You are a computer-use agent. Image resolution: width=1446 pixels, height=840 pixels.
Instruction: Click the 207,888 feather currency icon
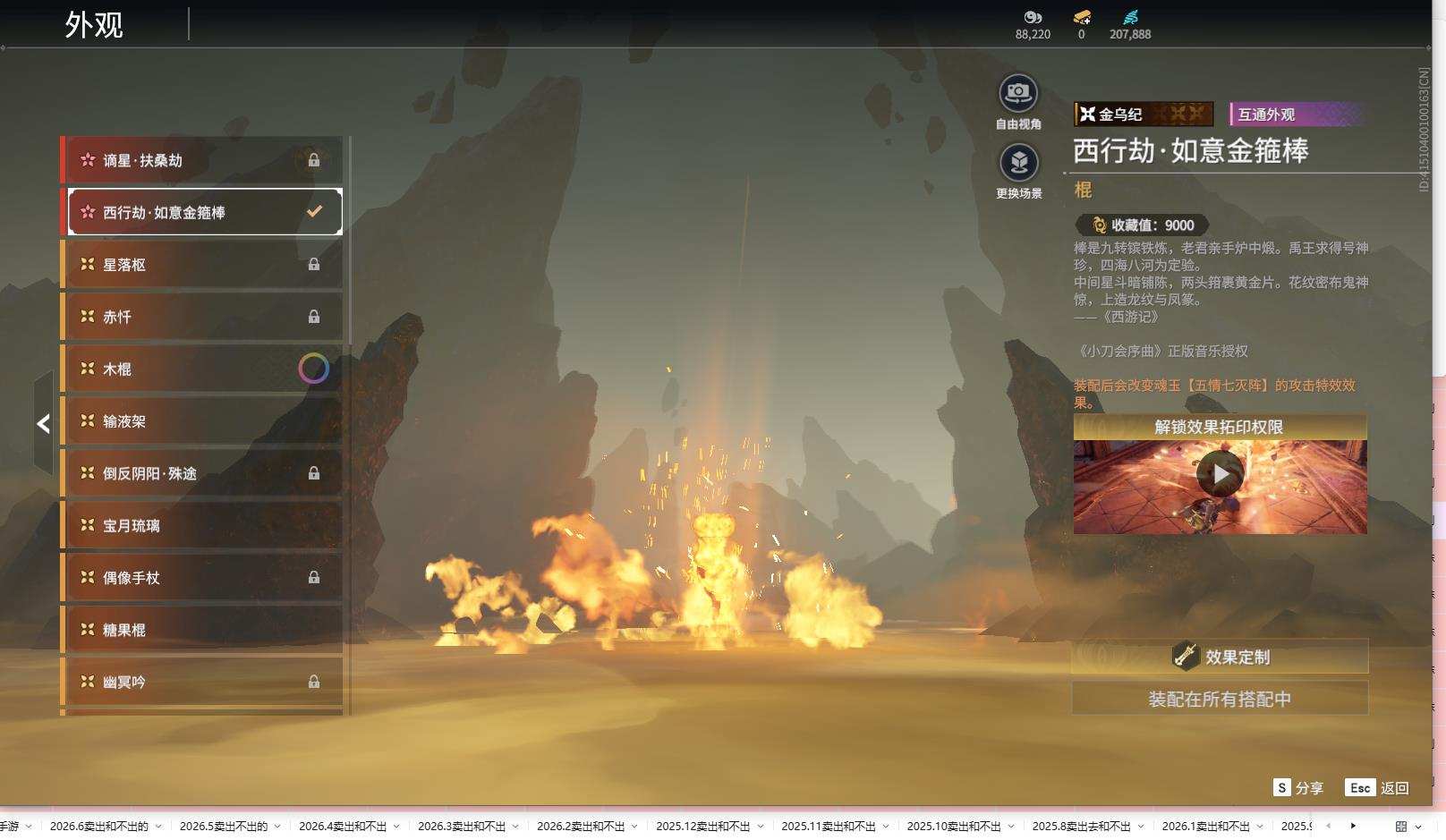tap(1130, 17)
